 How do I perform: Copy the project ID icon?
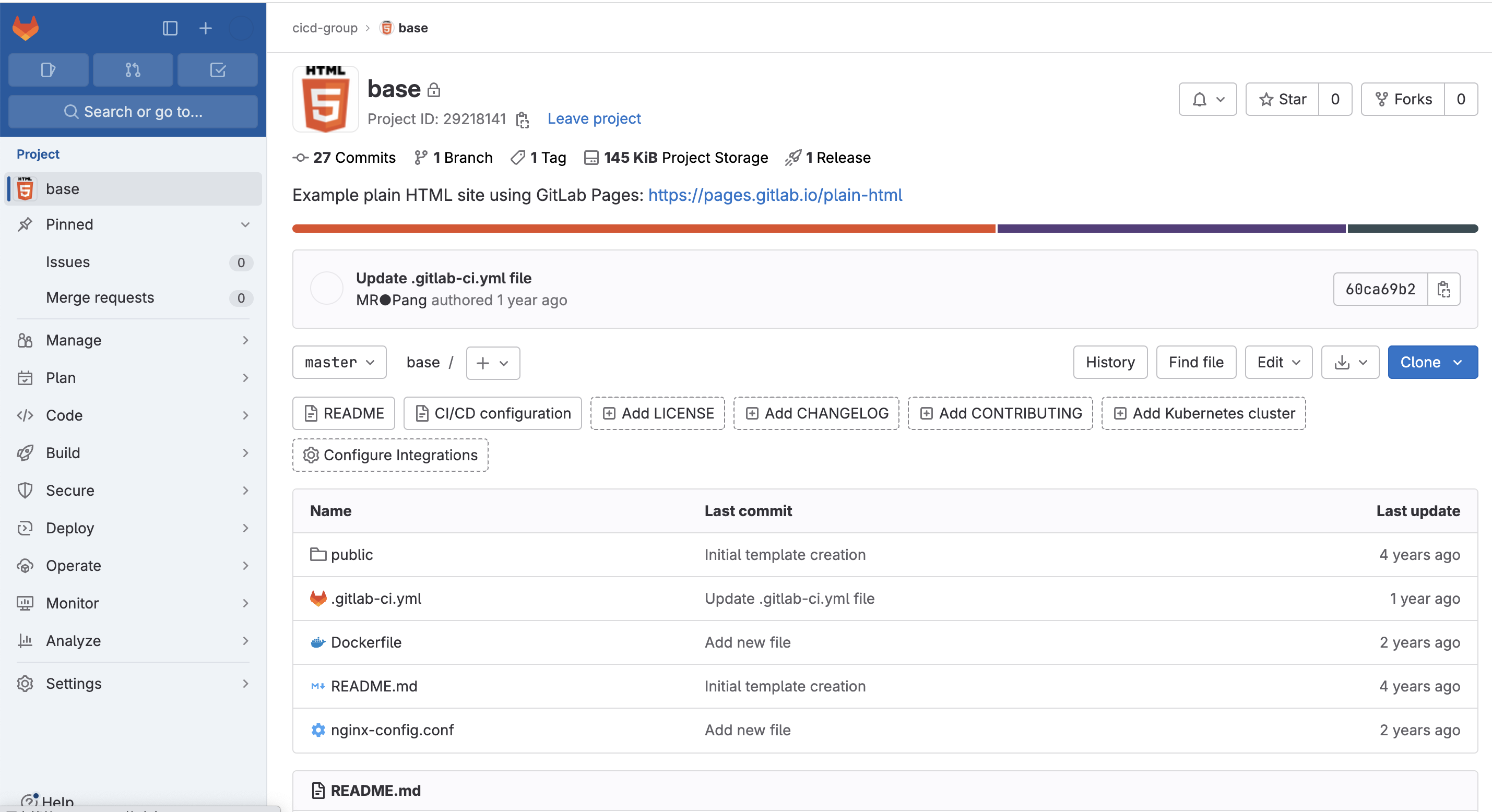tap(523, 120)
